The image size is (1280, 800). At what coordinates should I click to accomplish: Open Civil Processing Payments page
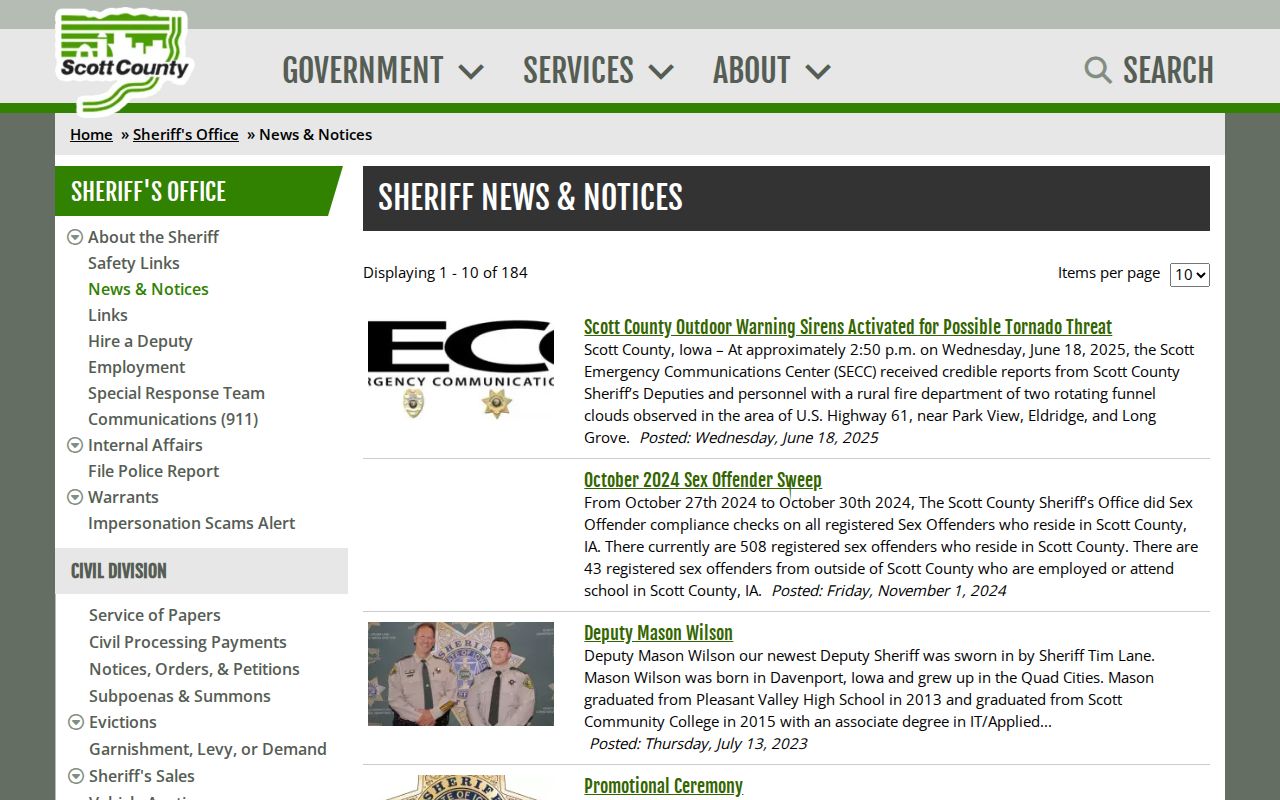click(188, 642)
